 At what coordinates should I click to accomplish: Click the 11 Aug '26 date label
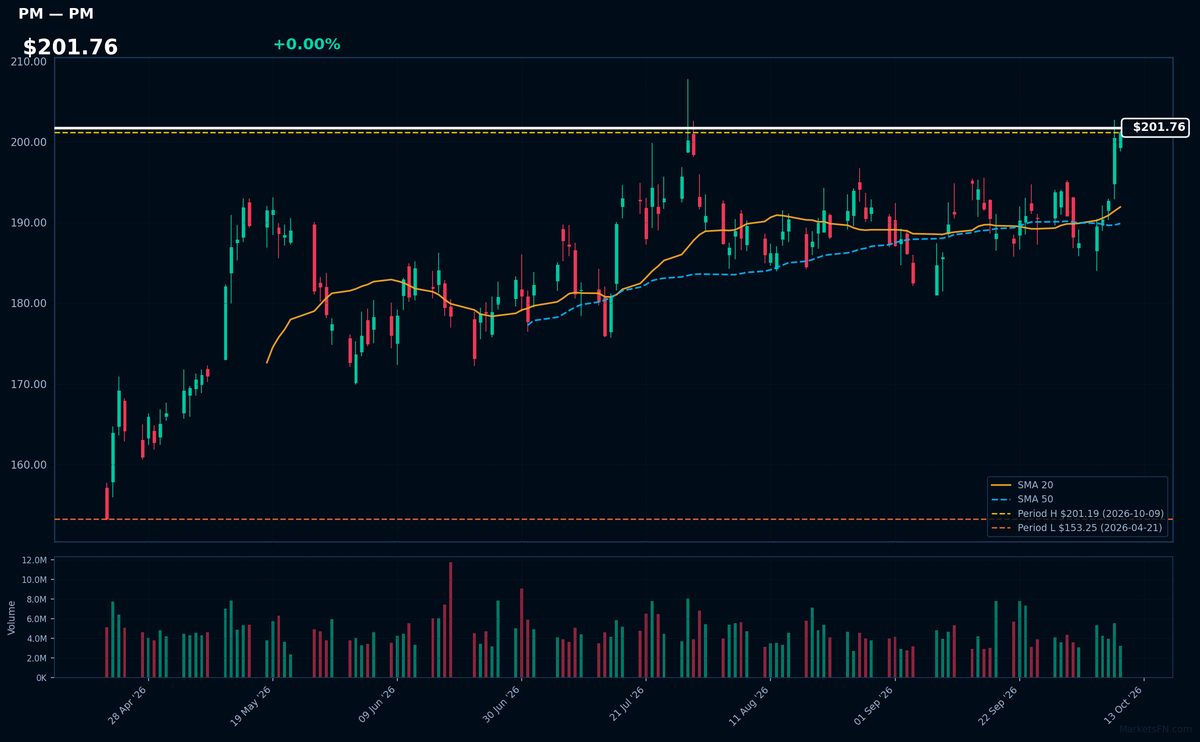click(749, 706)
